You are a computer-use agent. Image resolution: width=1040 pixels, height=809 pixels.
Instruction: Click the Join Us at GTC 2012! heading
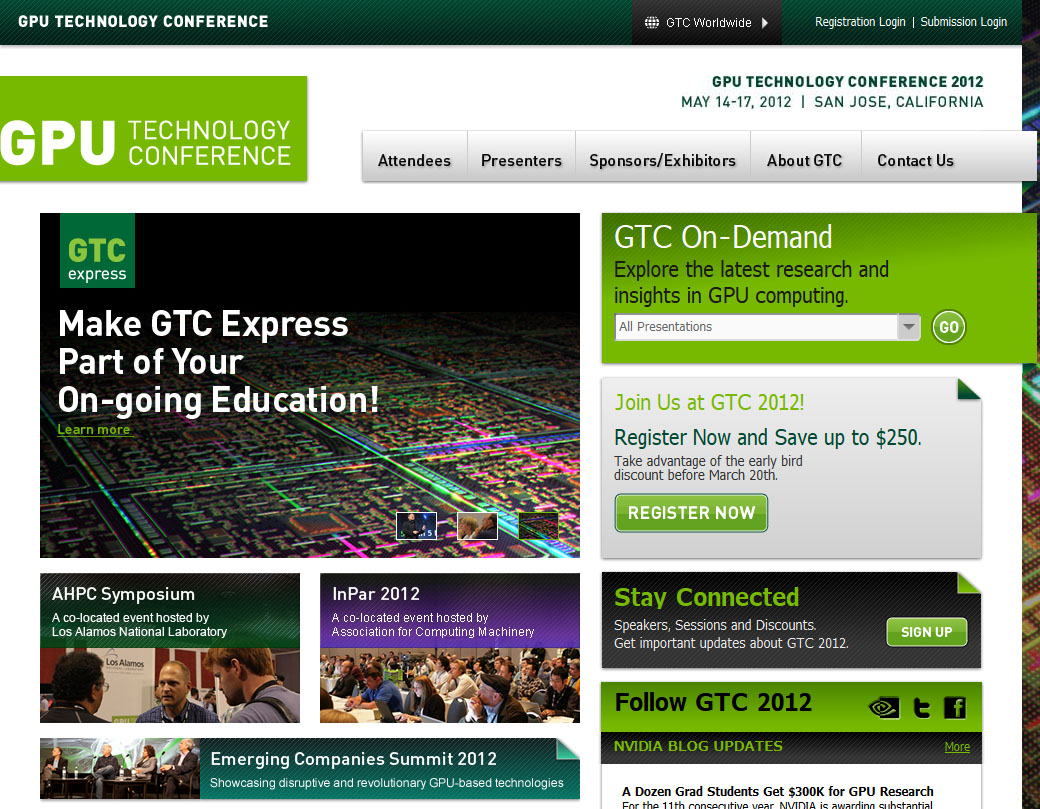pos(709,403)
